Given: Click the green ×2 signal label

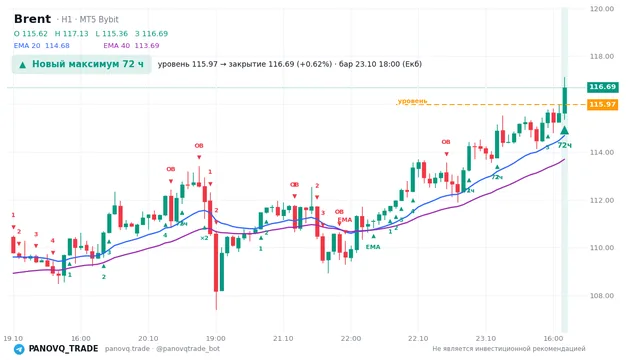Looking at the screenshot, I should pyautogui.click(x=204, y=238).
